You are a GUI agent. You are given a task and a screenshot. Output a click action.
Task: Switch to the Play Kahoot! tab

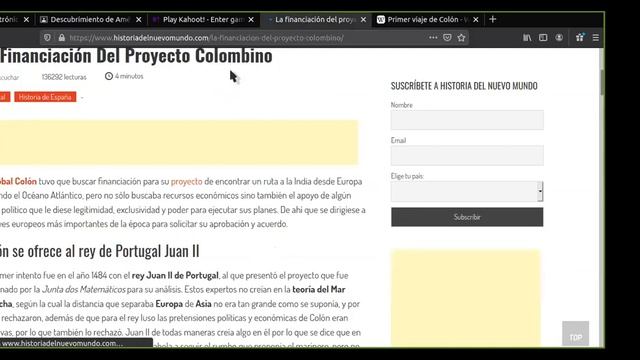(203, 20)
